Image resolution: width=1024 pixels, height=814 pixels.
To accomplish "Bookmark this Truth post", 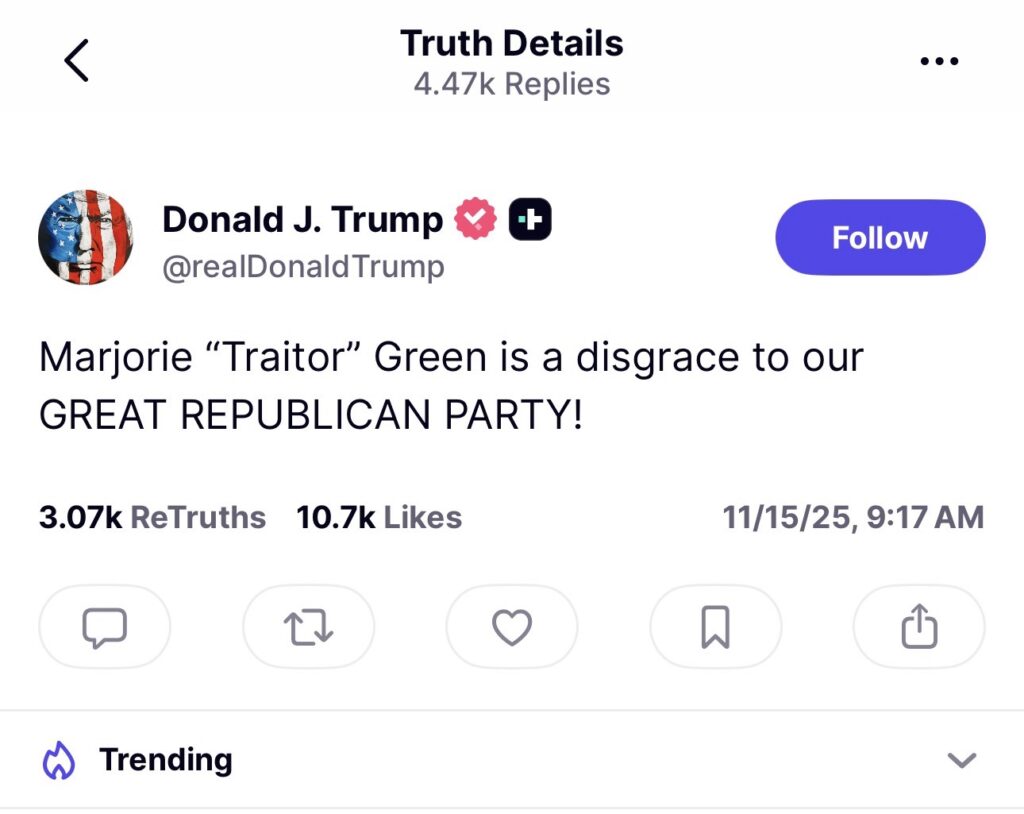I will (715, 627).
